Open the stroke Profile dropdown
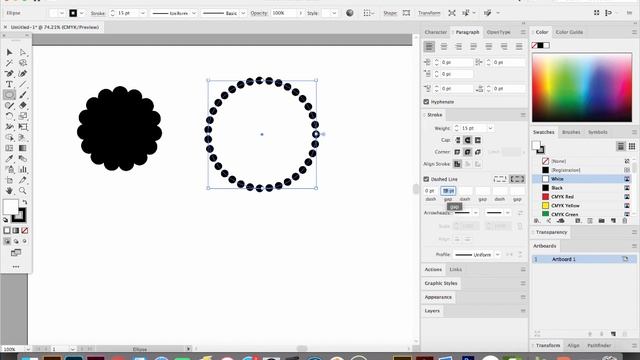 pyautogui.click(x=498, y=255)
